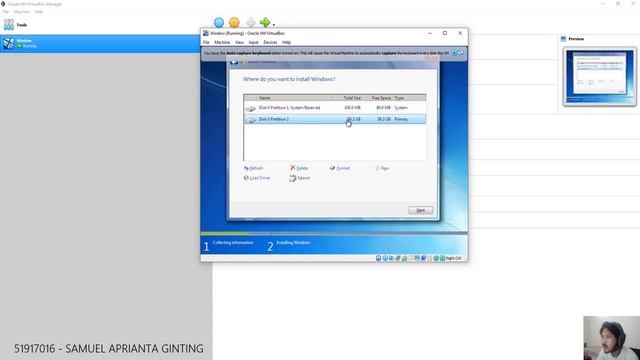
Task: Click the suppress-message icon at the notification bar's end
Action: coord(461,53)
